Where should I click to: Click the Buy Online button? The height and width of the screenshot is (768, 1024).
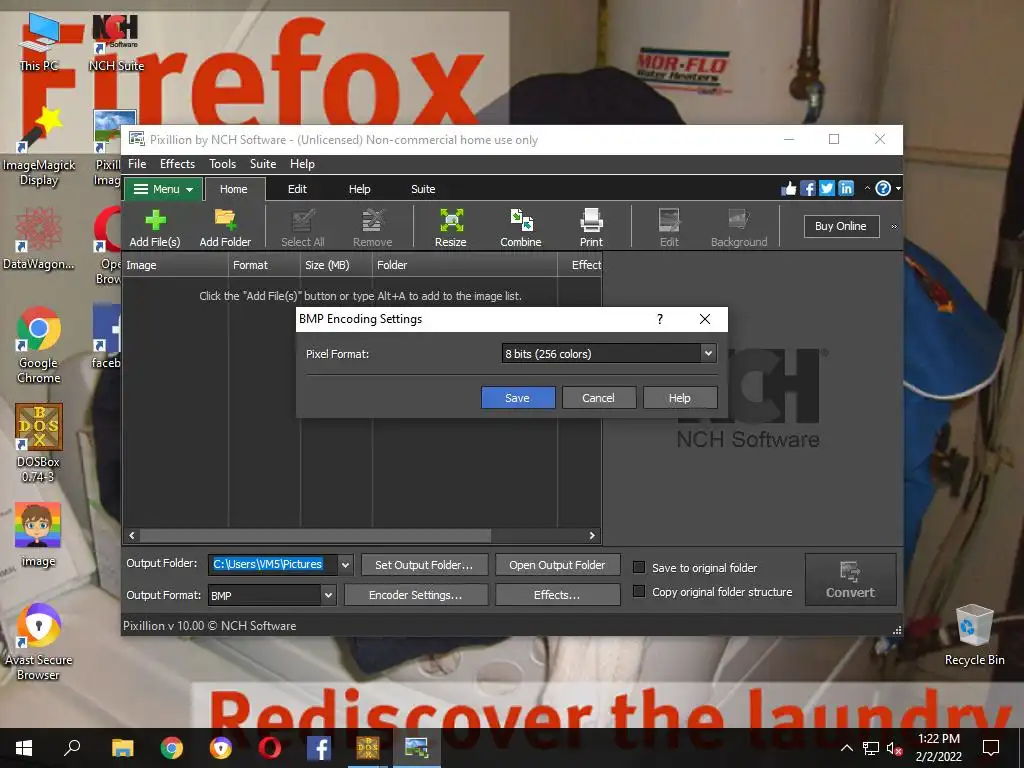pyautogui.click(x=841, y=226)
